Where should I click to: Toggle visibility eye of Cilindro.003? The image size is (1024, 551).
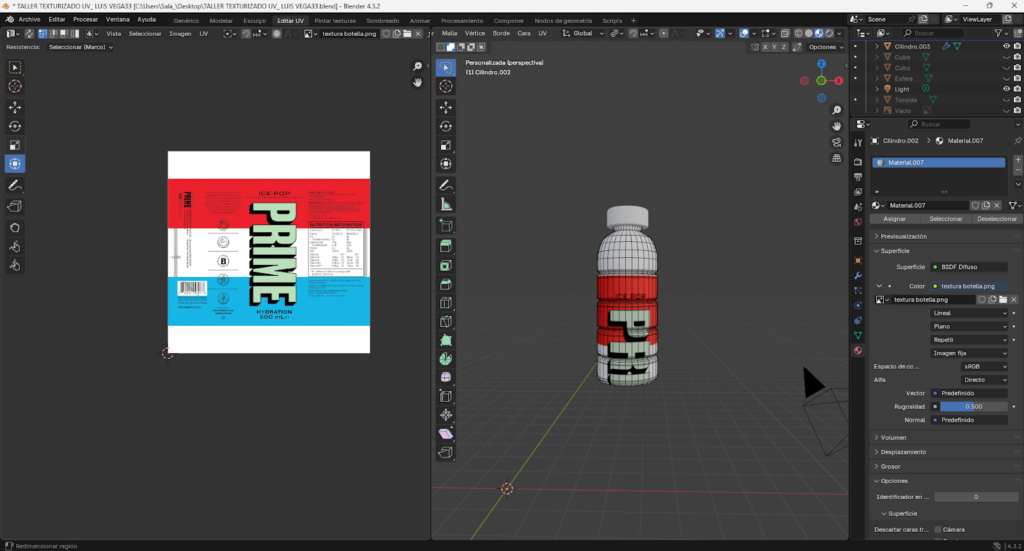1006,46
